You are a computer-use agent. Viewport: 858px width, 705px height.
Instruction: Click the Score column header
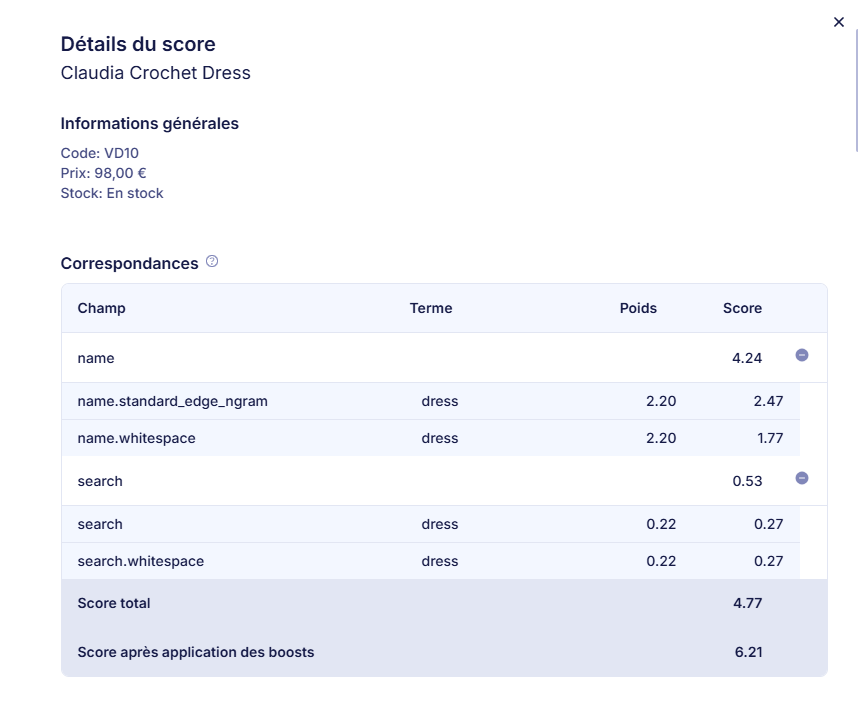742,308
